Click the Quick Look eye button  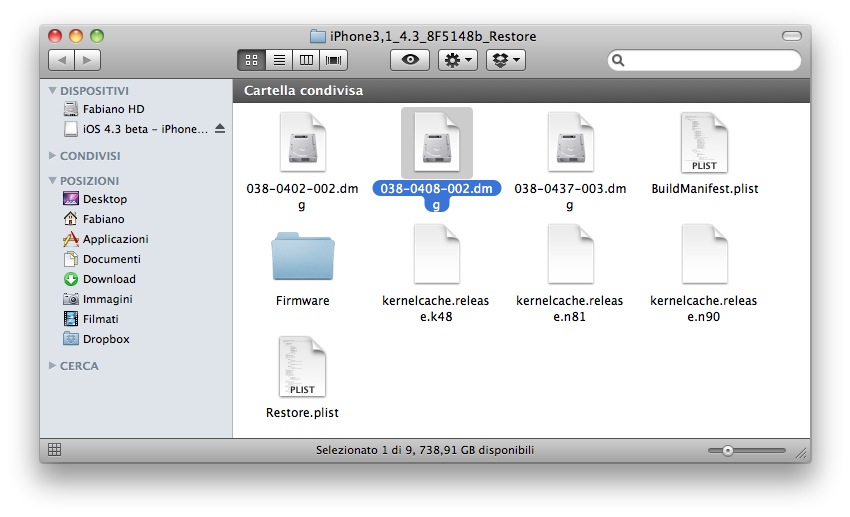[x=409, y=60]
